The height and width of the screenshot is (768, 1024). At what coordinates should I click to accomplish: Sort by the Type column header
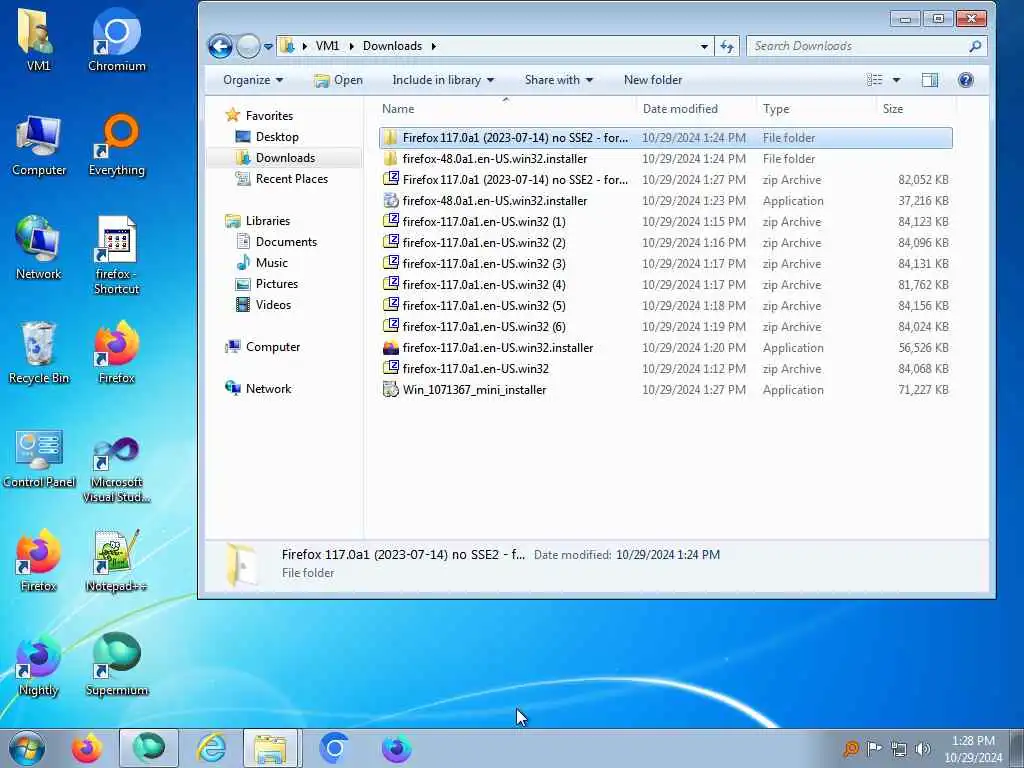point(816,109)
